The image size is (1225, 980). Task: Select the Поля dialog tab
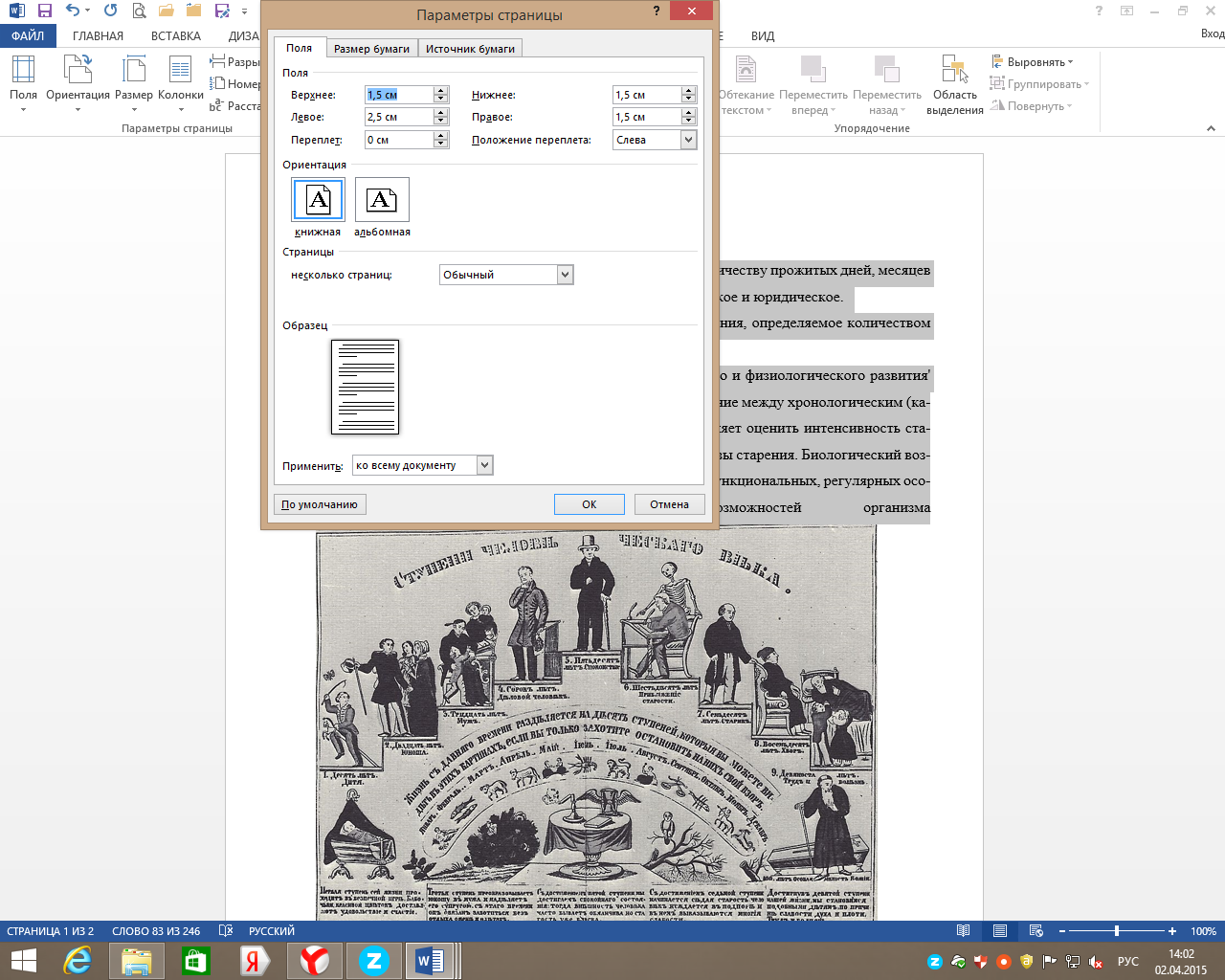299,48
